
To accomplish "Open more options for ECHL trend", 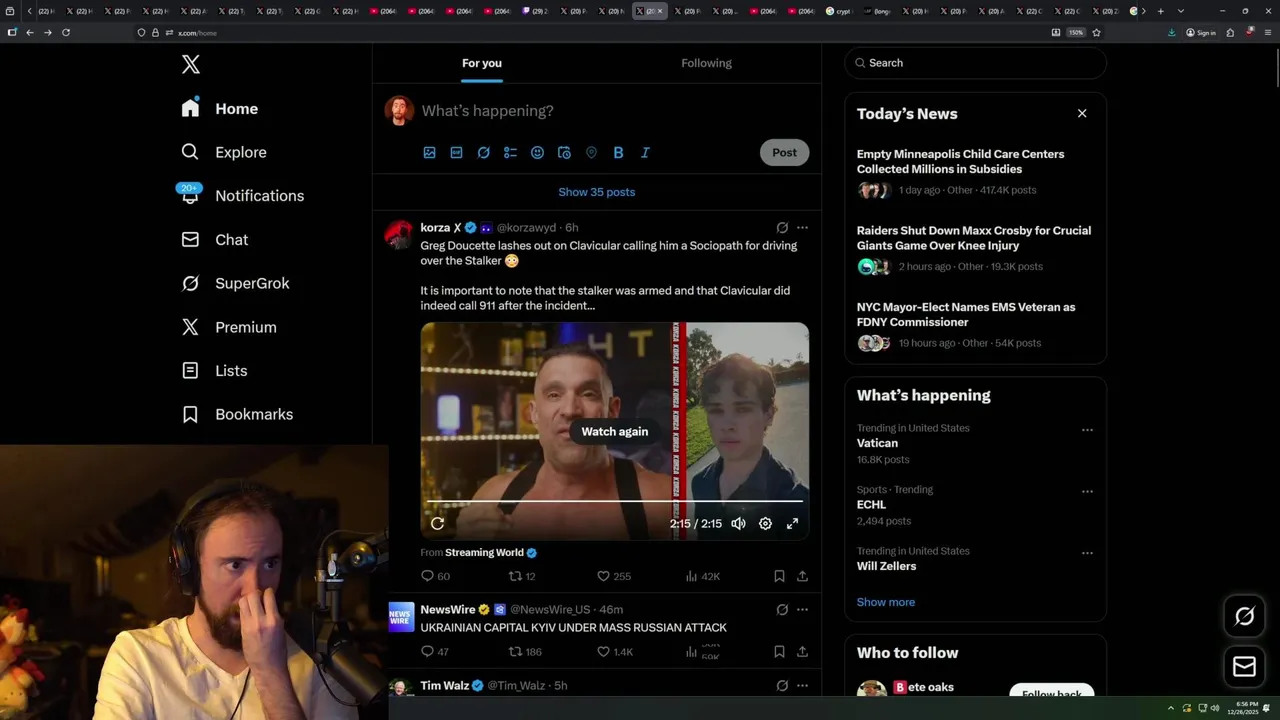I will coord(1087,492).
